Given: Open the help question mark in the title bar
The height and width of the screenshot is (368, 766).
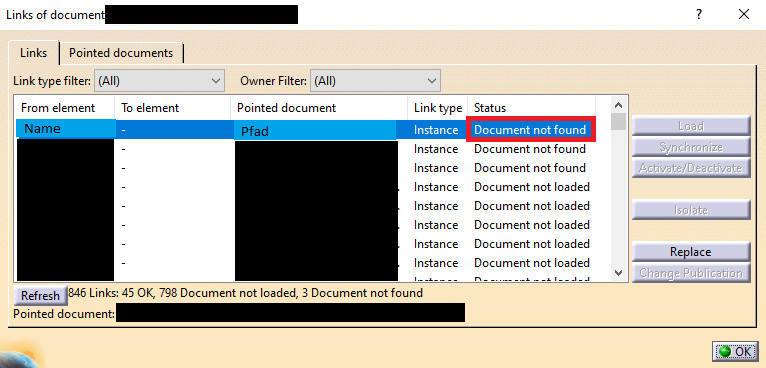Looking at the screenshot, I should click(700, 14).
